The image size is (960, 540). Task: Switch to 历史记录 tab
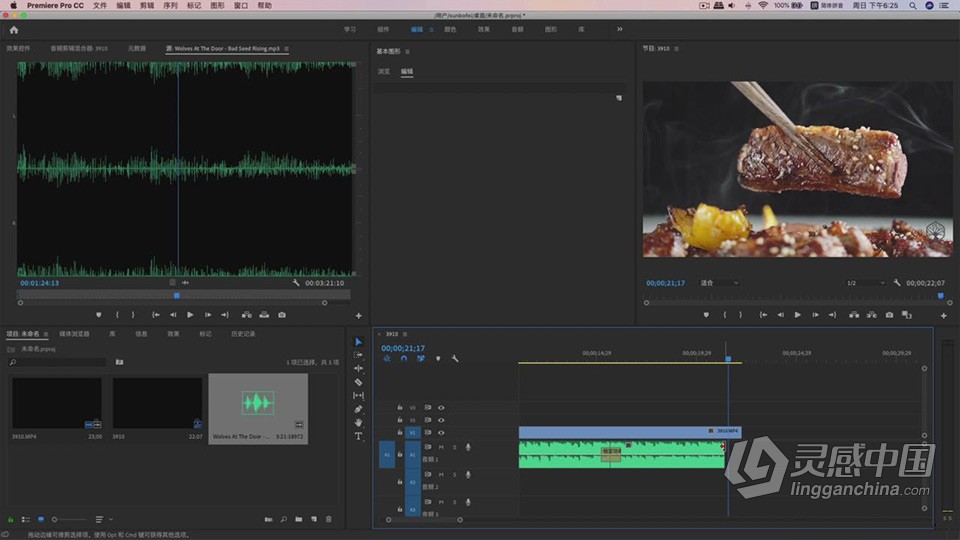coord(243,334)
